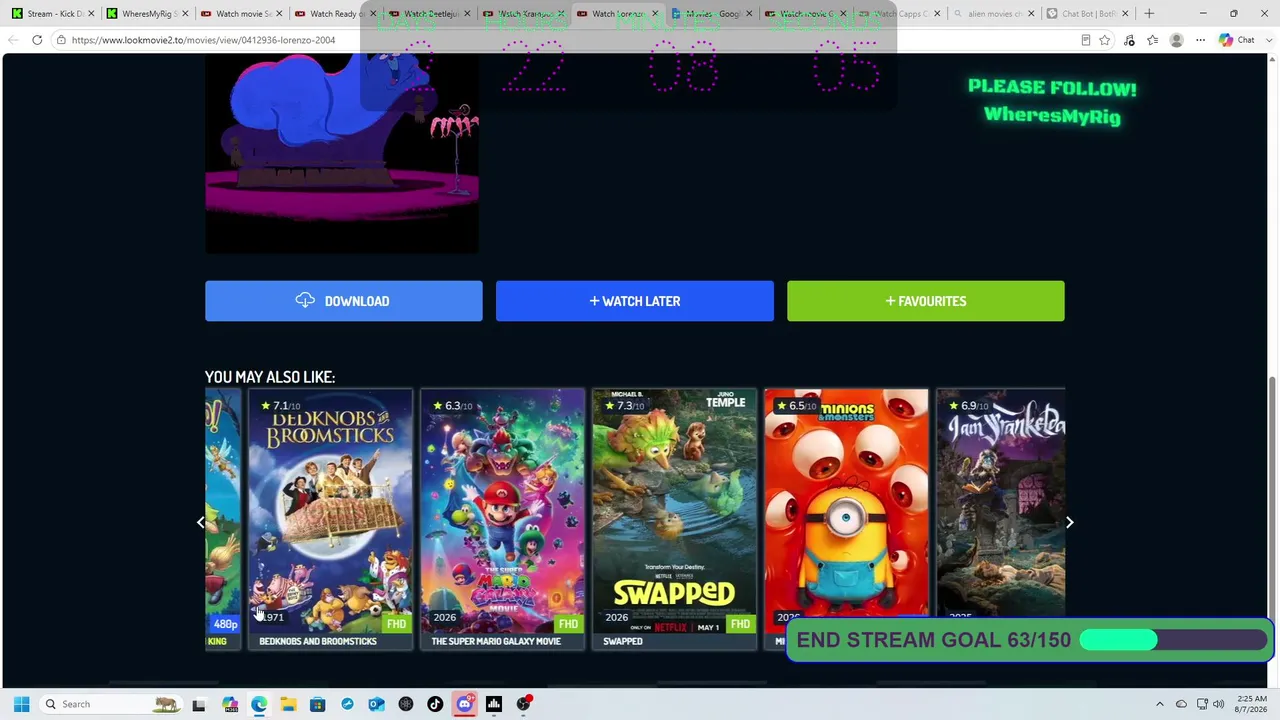1280x720 pixels.
Task: Open Task View on the taskbar
Action: click(199, 704)
